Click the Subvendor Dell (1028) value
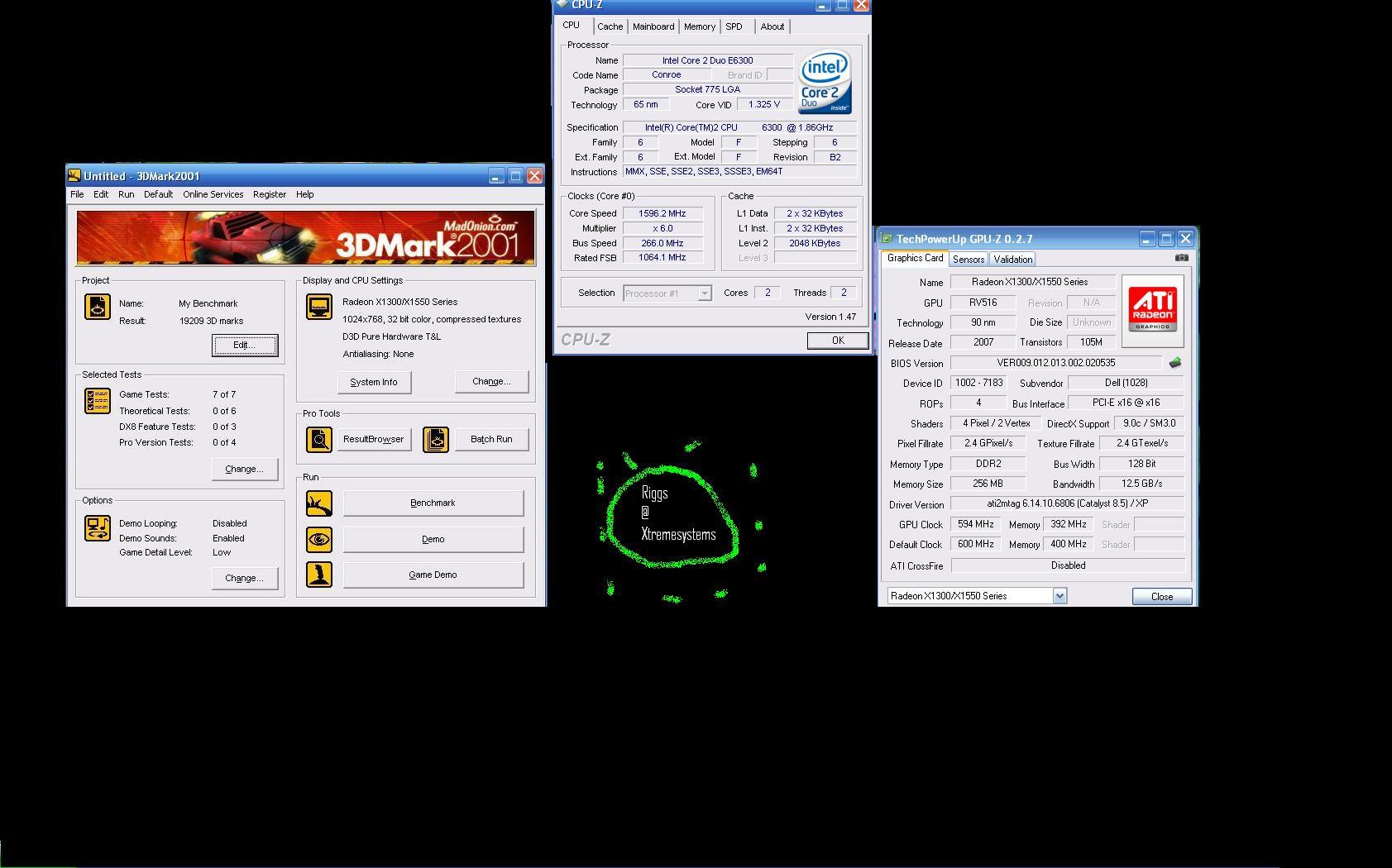1392x868 pixels. [1127, 383]
